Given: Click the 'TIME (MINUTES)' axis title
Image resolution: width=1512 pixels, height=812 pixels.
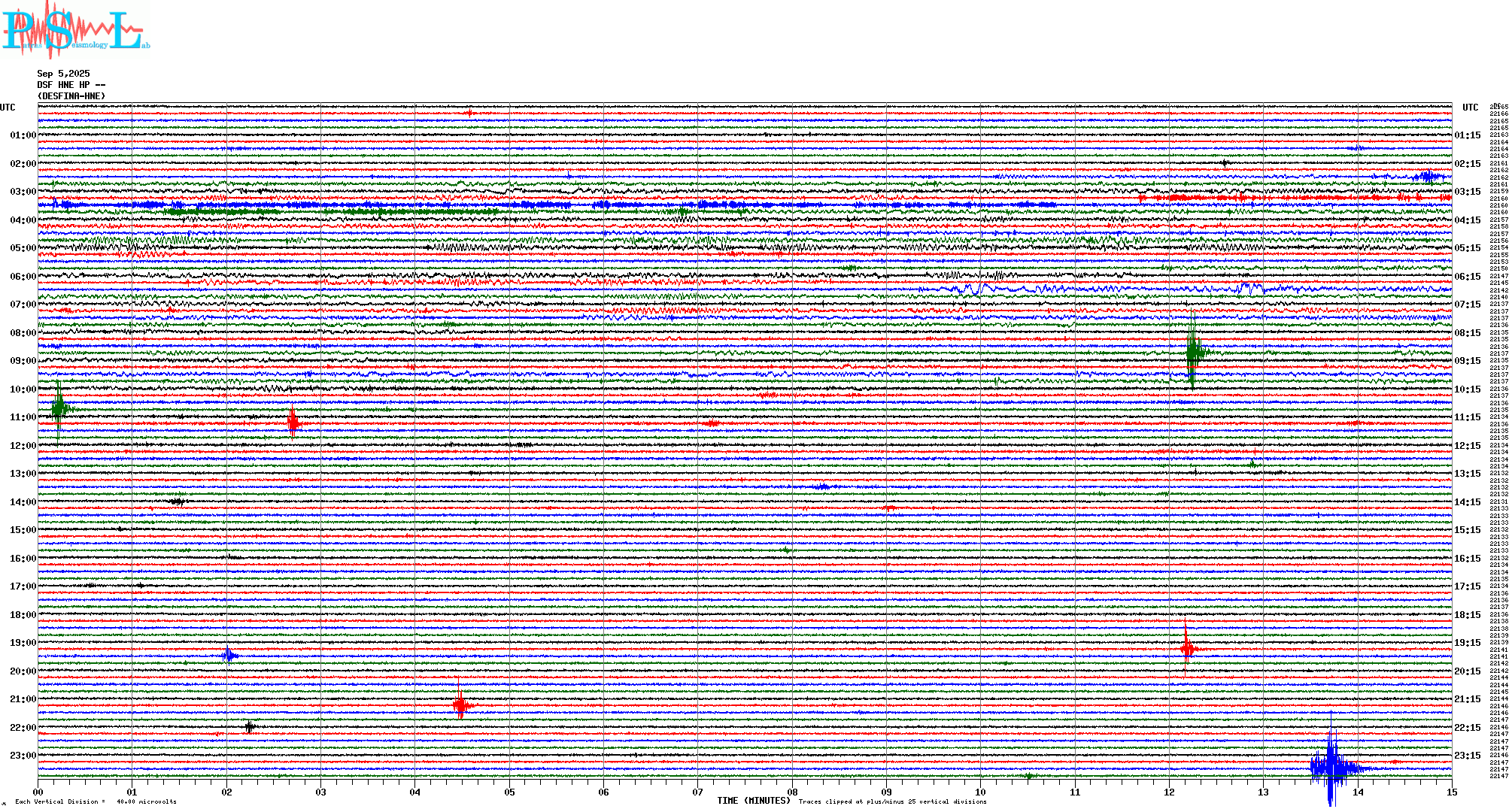Looking at the screenshot, I should pyautogui.click(x=754, y=801).
